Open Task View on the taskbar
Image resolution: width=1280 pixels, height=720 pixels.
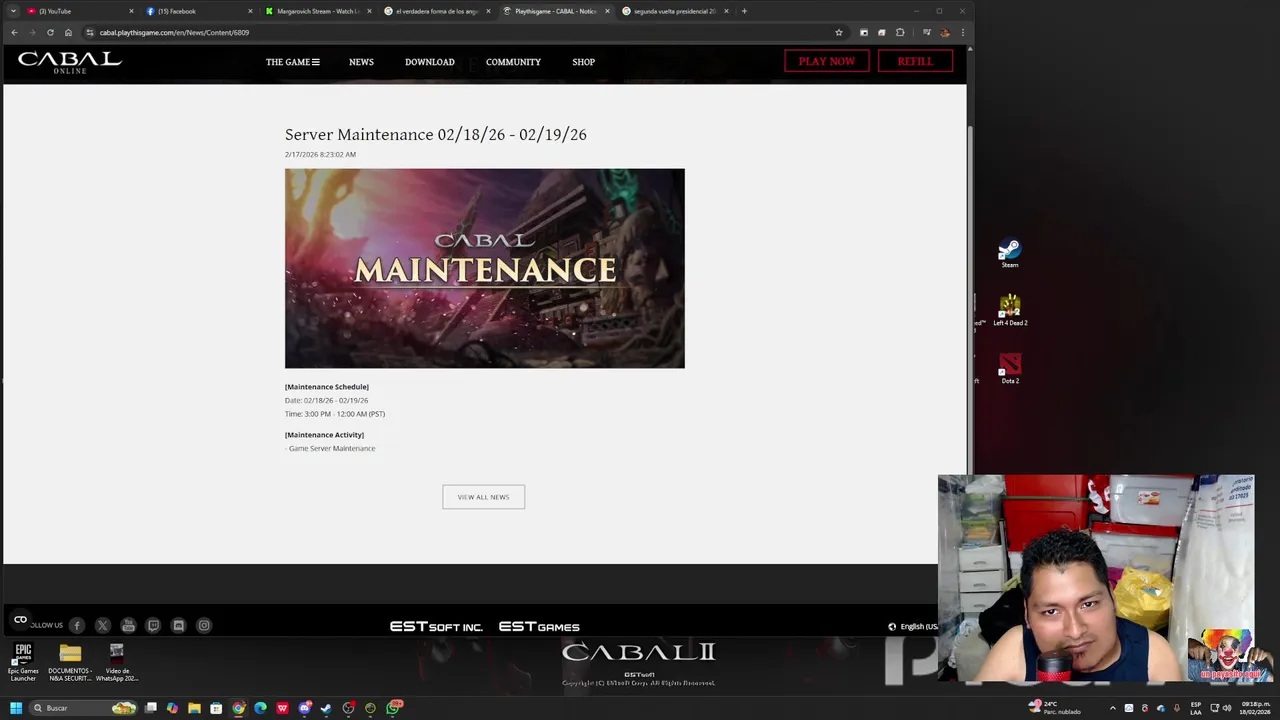click(151, 708)
